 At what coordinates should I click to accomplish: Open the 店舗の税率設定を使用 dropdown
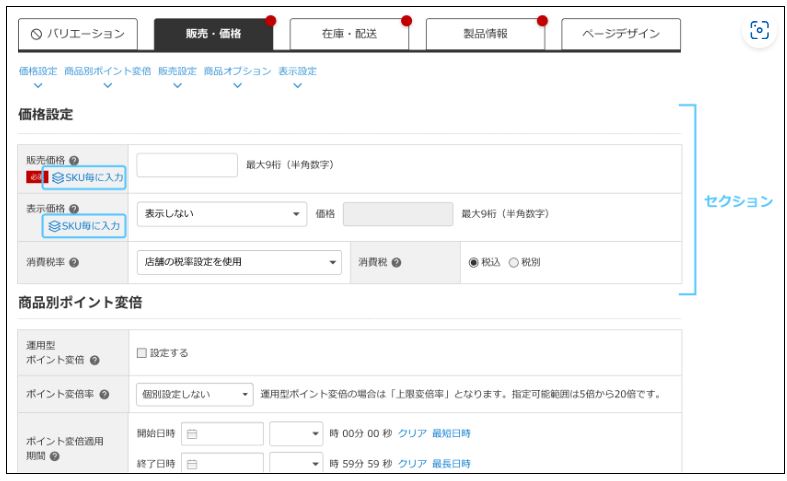239,263
